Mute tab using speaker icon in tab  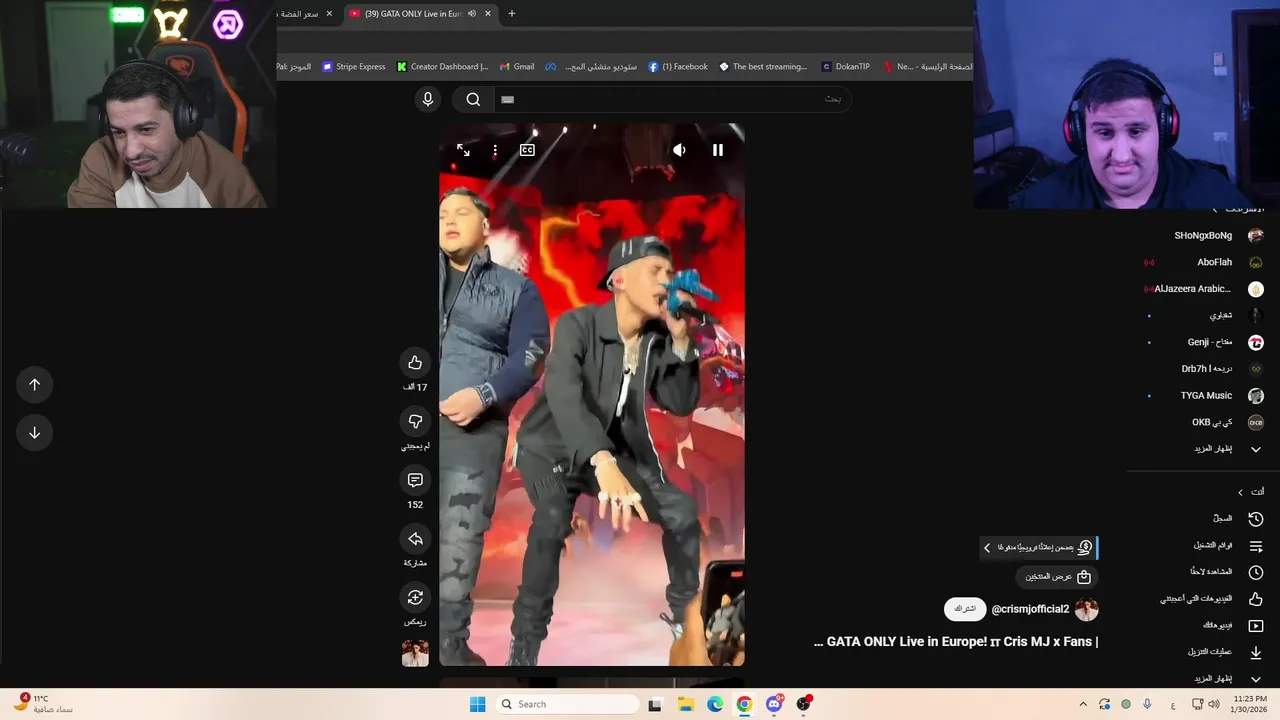pos(472,13)
